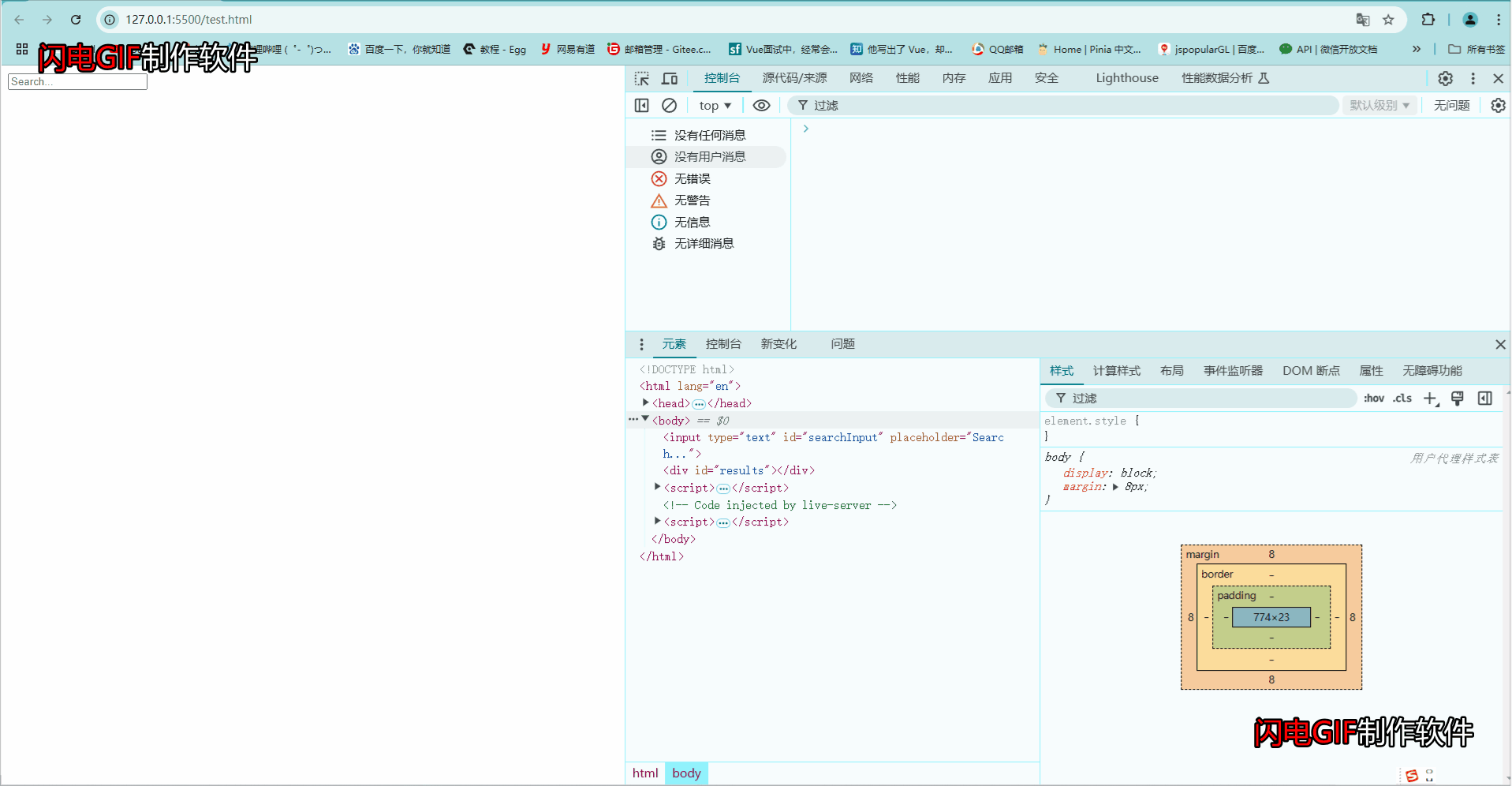Activate the inspect element picker

point(642,78)
